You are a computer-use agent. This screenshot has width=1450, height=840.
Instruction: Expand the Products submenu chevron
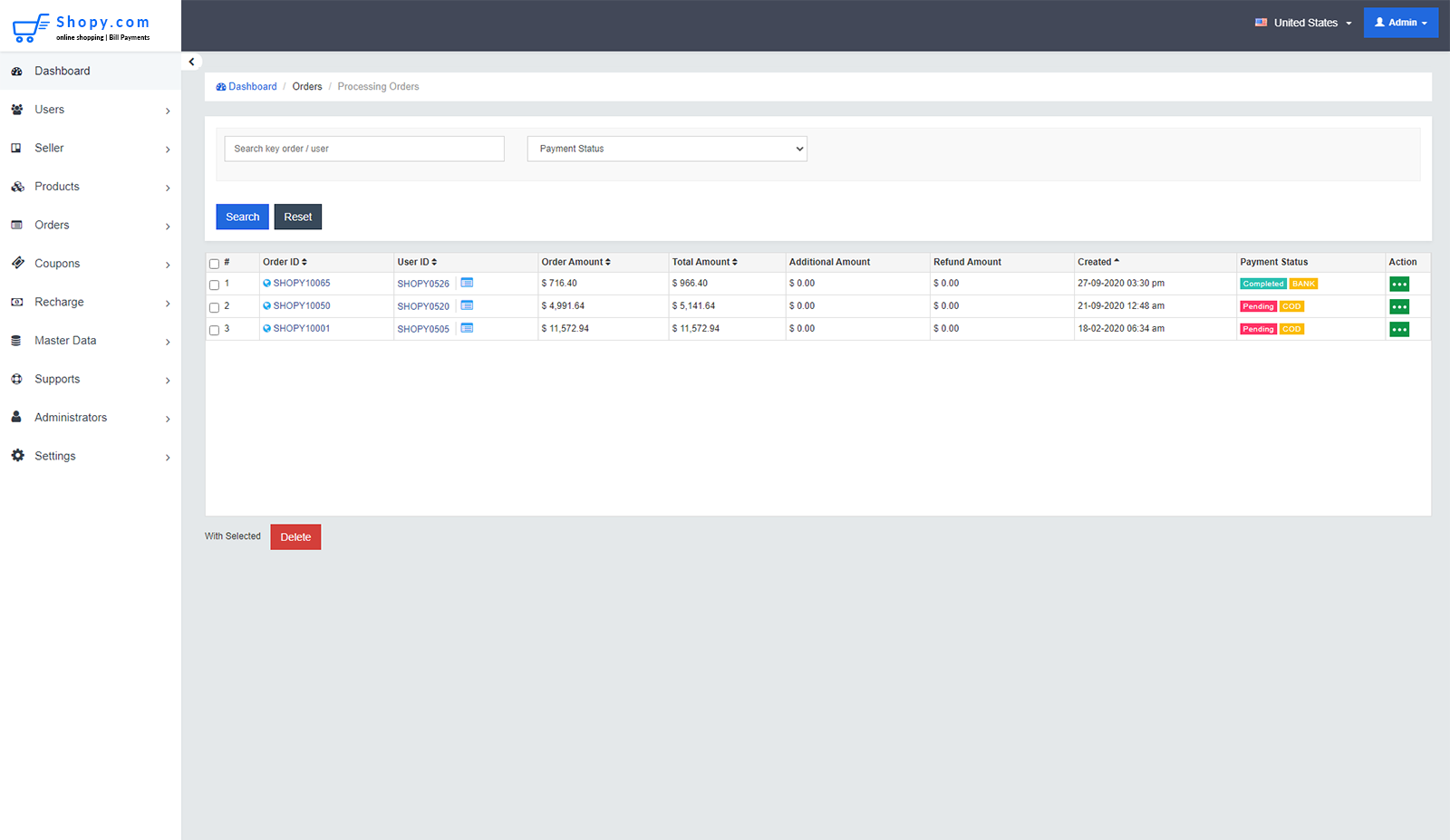(168, 188)
